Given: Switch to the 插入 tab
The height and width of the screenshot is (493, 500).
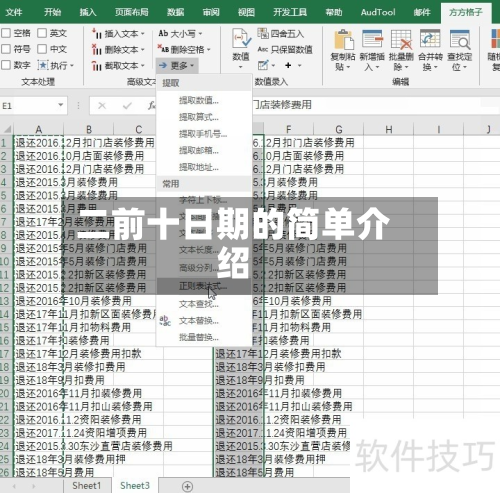Looking at the screenshot, I should [88, 12].
